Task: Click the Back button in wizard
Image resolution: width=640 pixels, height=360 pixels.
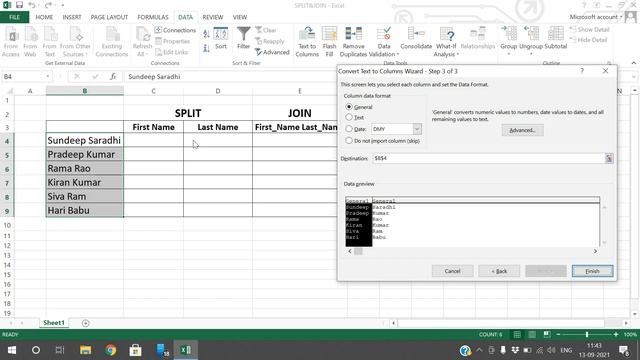Action: 499,271
